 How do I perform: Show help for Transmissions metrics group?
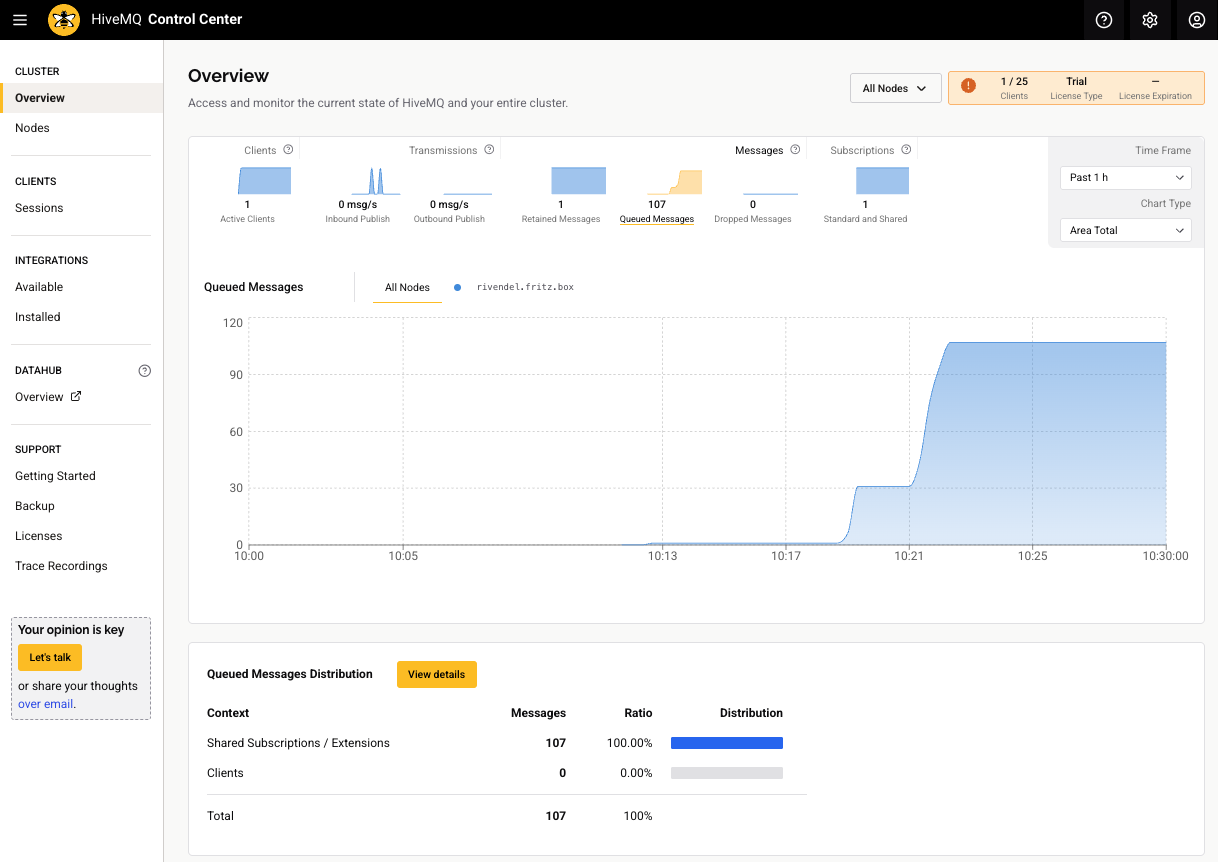tap(489, 150)
